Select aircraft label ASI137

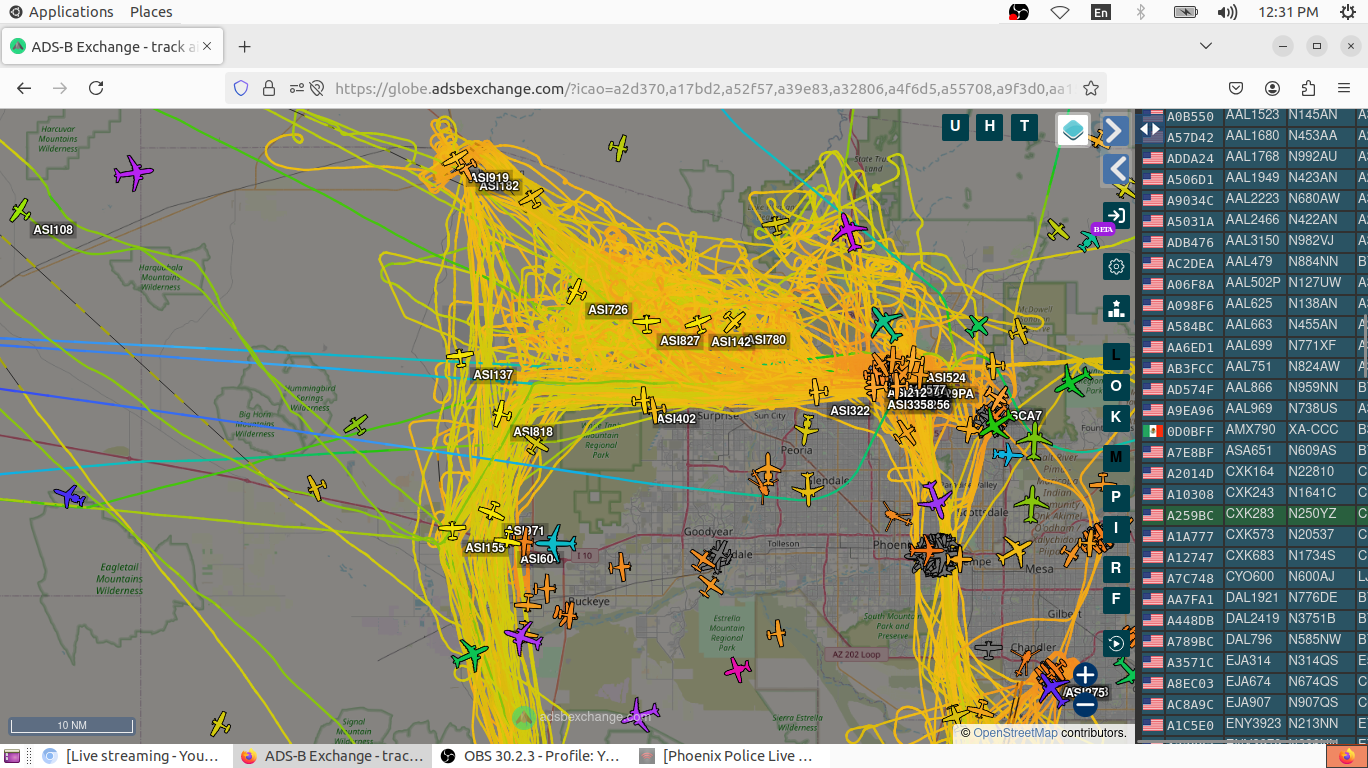coord(493,375)
